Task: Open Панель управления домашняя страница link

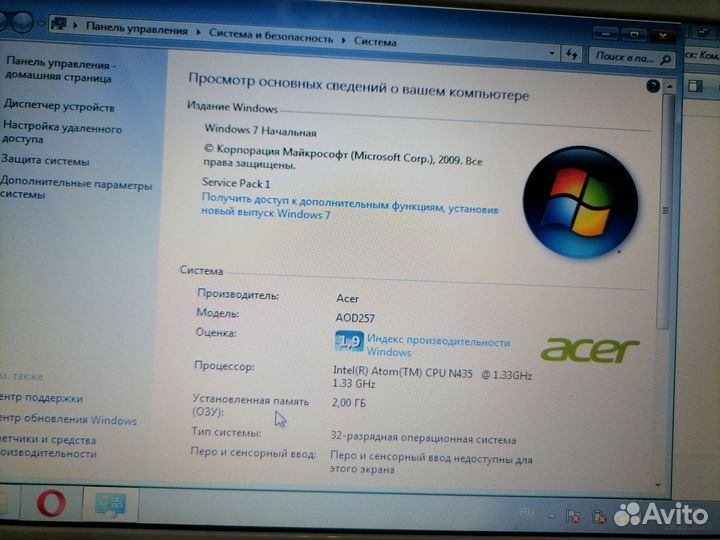Action: 59,70
